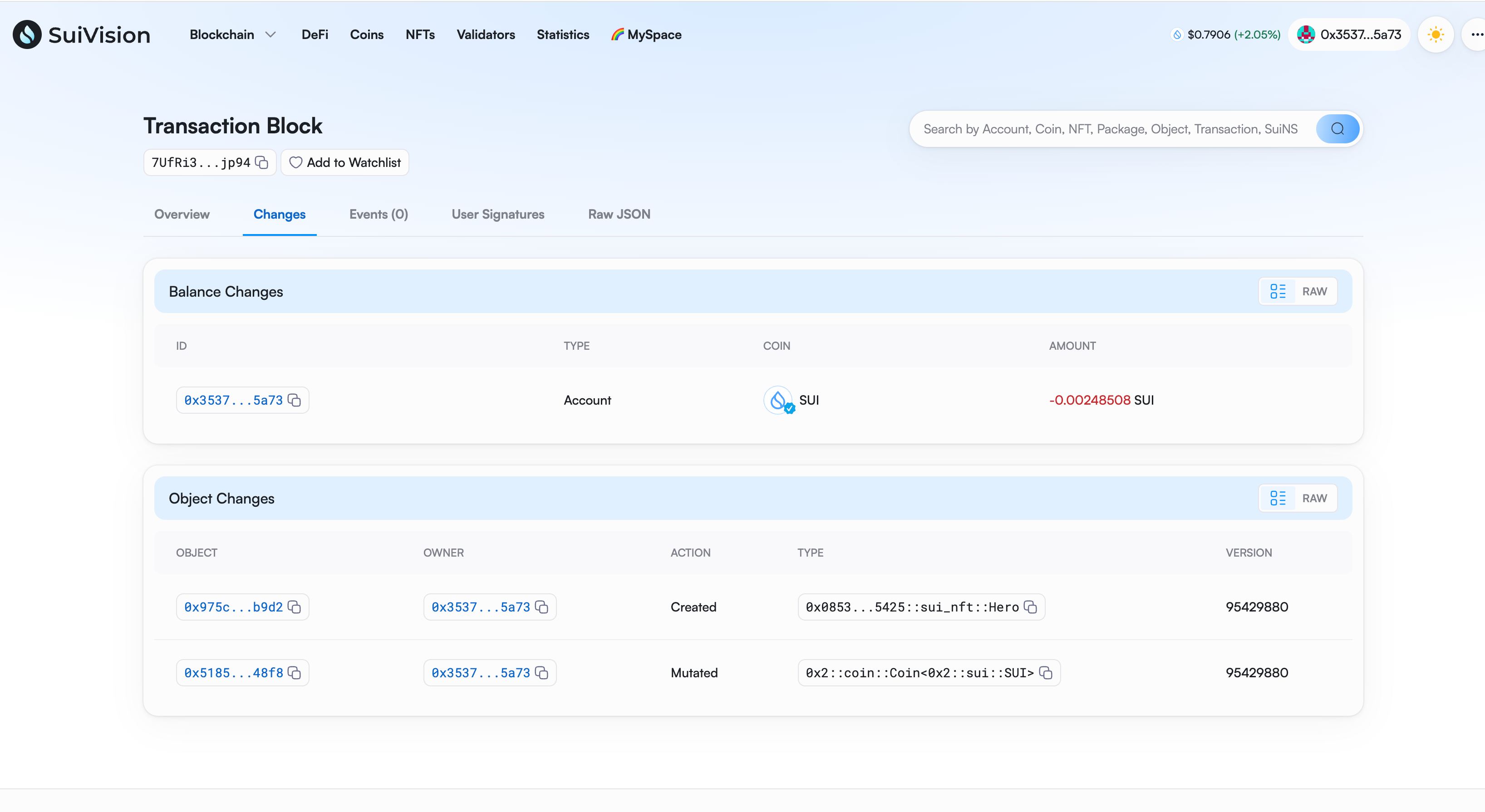The width and height of the screenshot is (1485, 812).
Task: Switch to Events (0) tab
Action: pos(379,215)
